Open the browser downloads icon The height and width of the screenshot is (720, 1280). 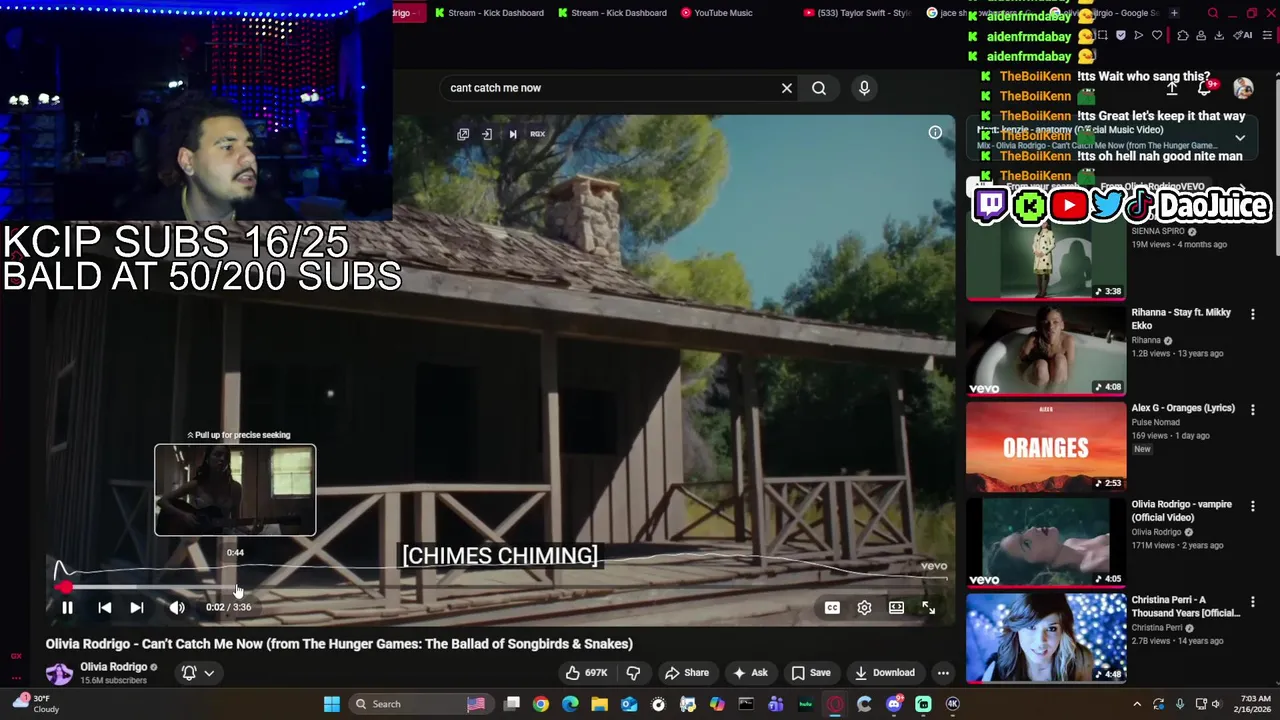(x=1219, y=35)
